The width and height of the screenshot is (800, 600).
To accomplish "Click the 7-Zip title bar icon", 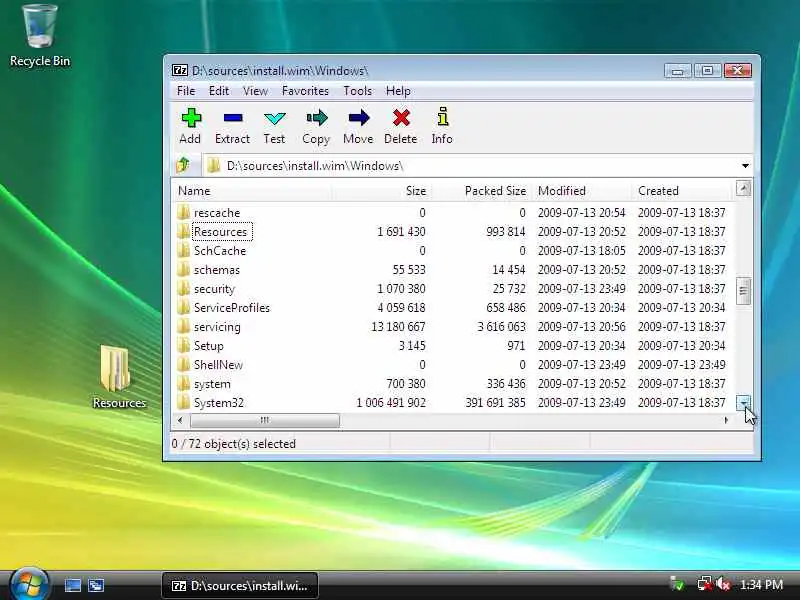I will click(x=180, y=70).
